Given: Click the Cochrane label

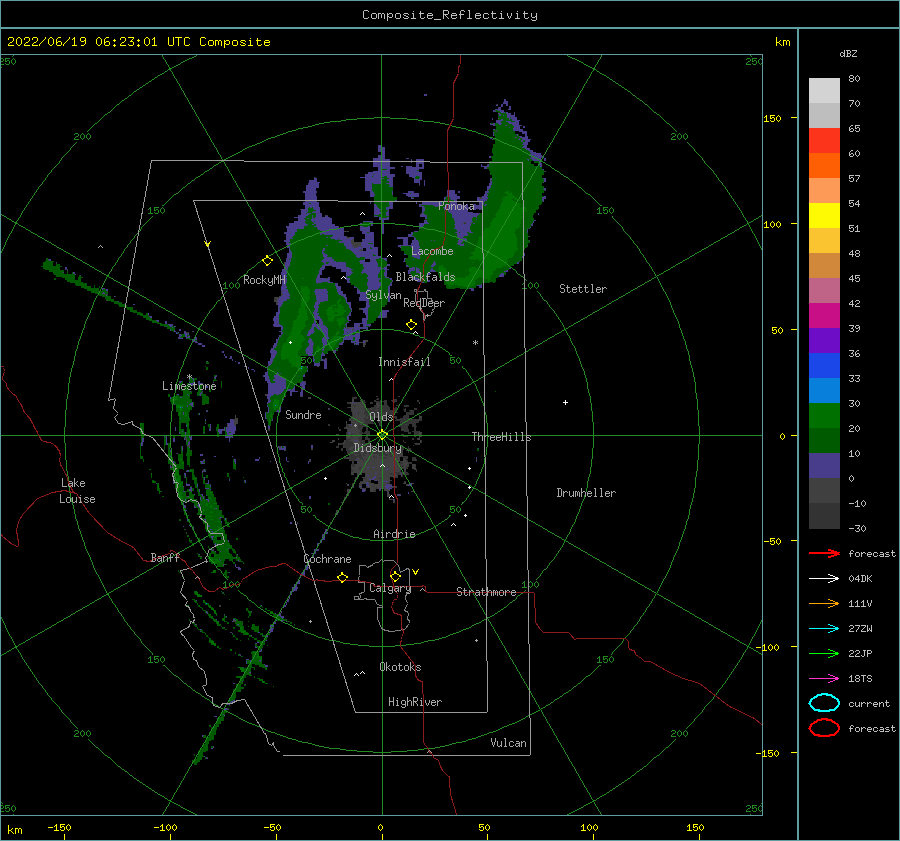Looking at the screenshot, I should [x=327, y=559].
